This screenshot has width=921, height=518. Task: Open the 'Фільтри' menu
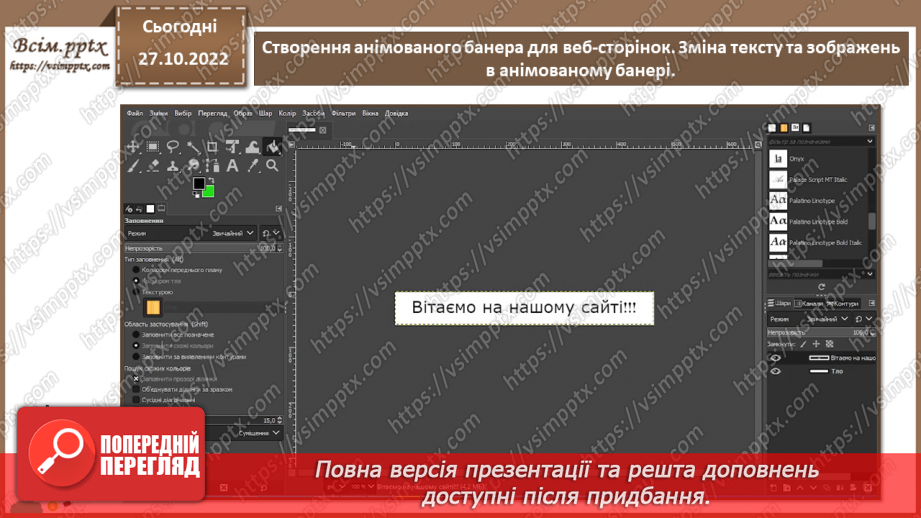point(343,114)
